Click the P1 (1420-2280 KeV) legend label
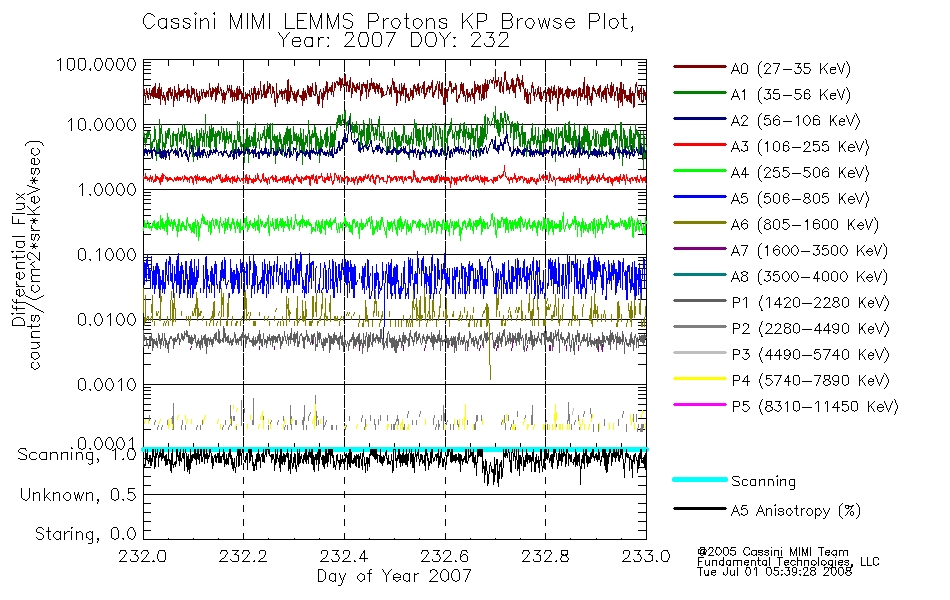 pos(810,303)
